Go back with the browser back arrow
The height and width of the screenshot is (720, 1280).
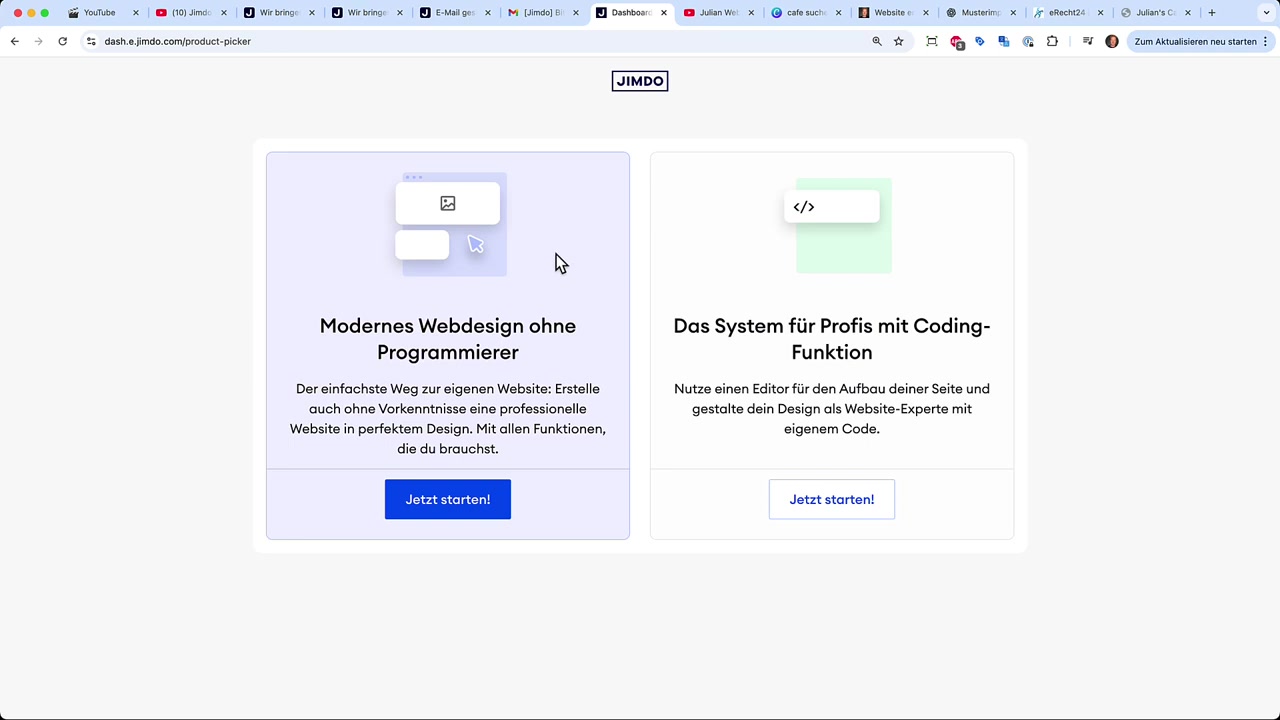14,41
